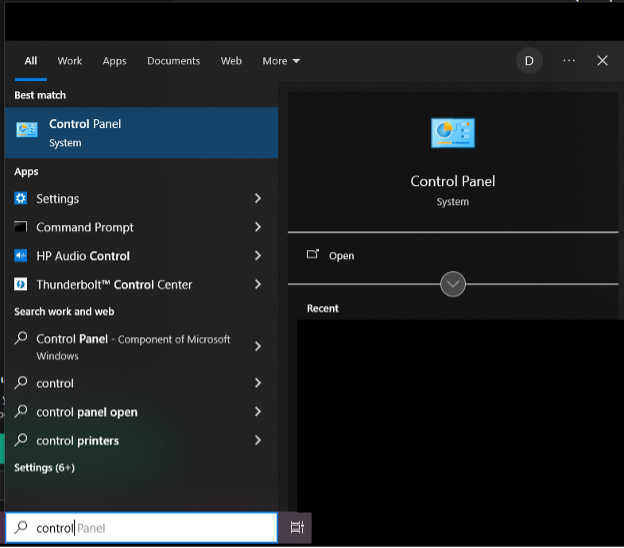
Task: Expand the HP Audio Control arrow
Action: (x=258, y=255)
